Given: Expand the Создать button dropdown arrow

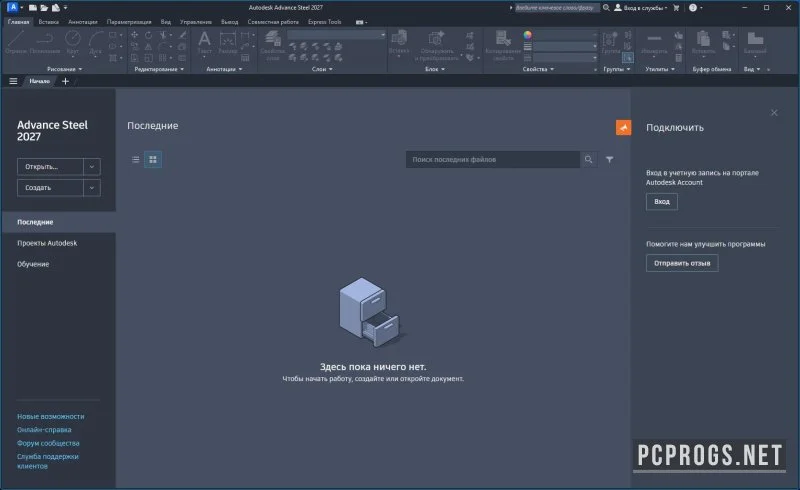Looking at the screenshot, I should [92, 188].
